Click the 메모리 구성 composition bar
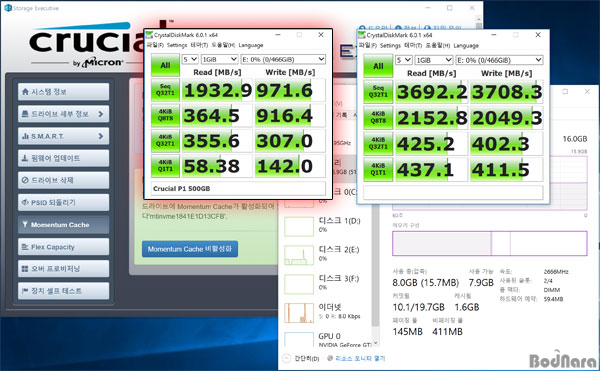This screenshot has height=371, width=600. 489,243
